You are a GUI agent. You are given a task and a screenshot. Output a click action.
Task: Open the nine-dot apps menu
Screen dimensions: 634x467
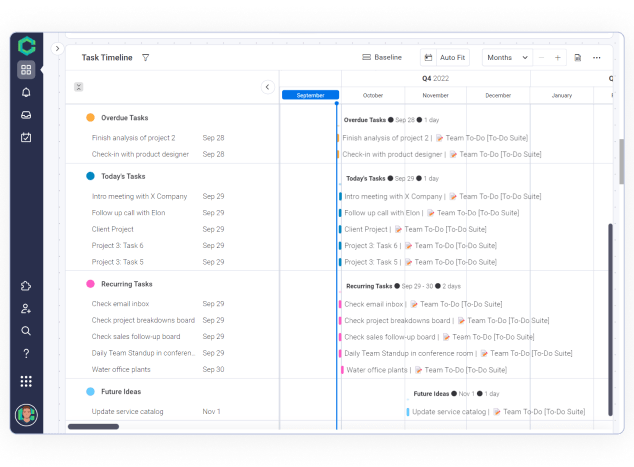(x=26, y=381)
